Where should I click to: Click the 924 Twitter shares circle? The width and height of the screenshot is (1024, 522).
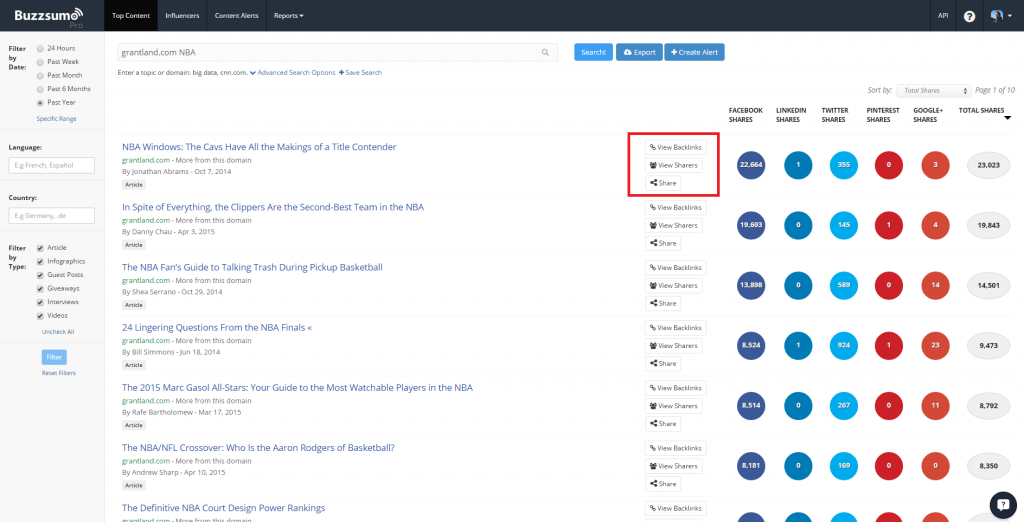pos(844,346)
